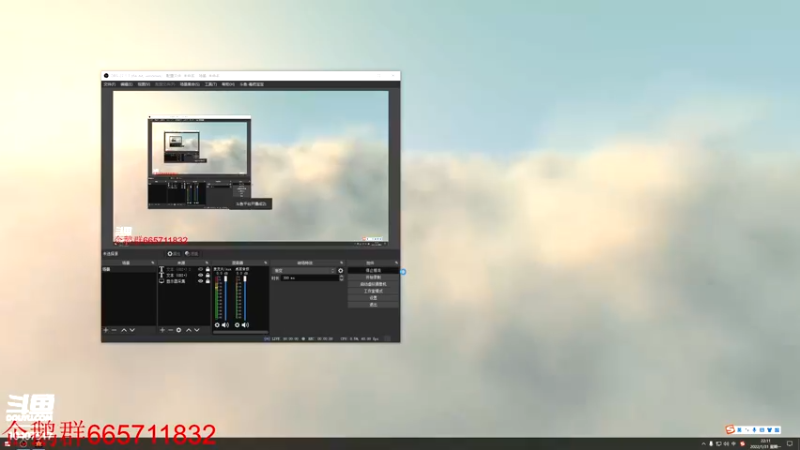The width and height of the screenshot is (800, 450).
Task: Mute second audio channel speaker icon
Action: point(245,325)
